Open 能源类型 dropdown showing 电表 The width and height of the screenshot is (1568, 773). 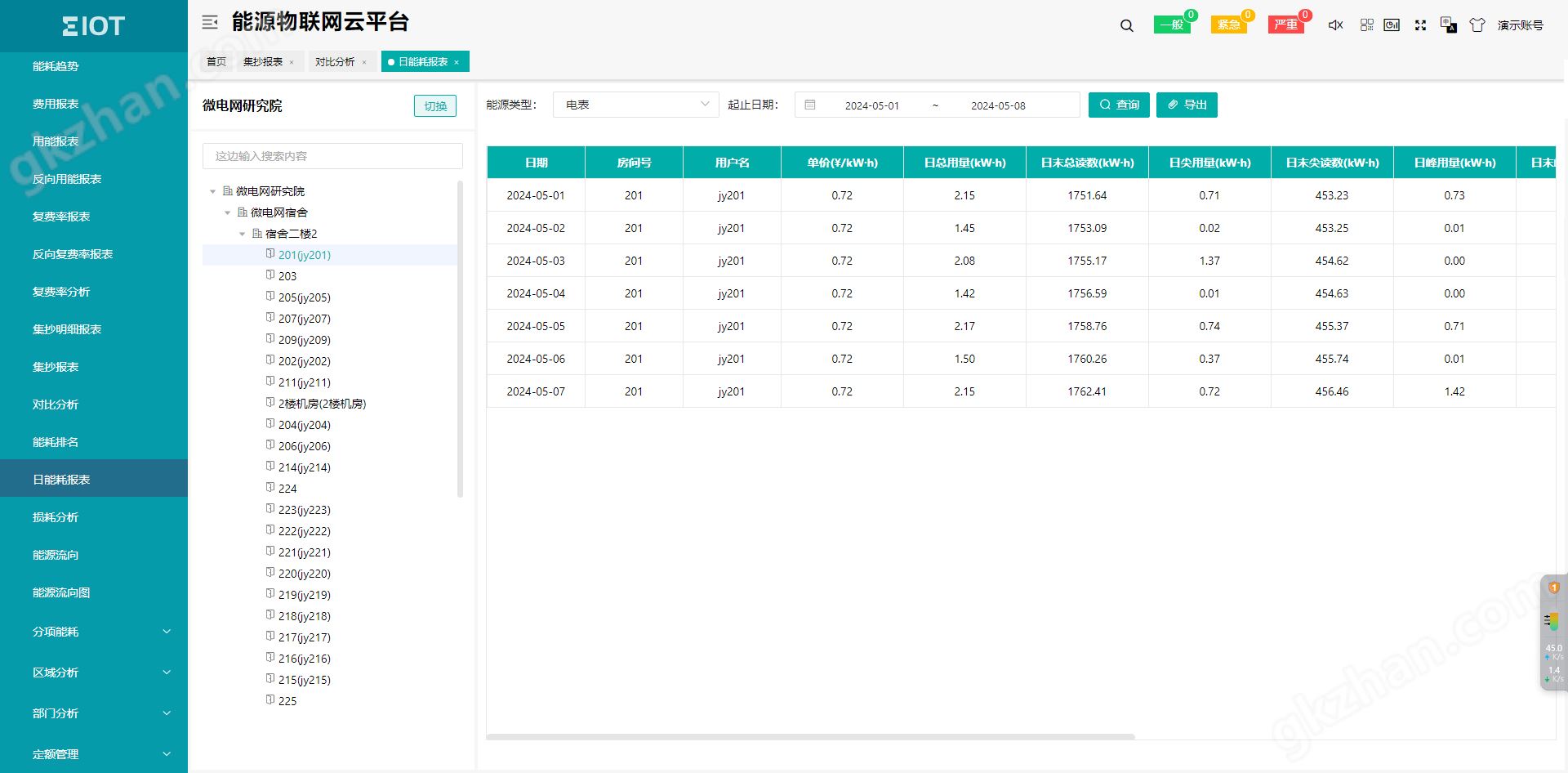pyautogui.click(x=636, y=105)
